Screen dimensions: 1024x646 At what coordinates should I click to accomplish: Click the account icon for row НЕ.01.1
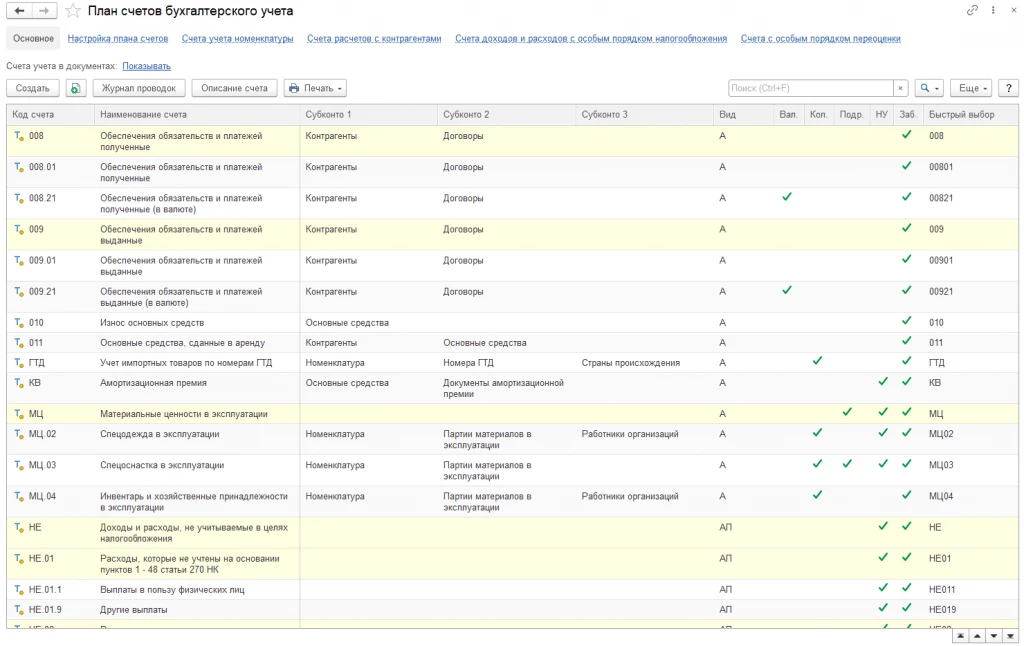coord(19,589)
